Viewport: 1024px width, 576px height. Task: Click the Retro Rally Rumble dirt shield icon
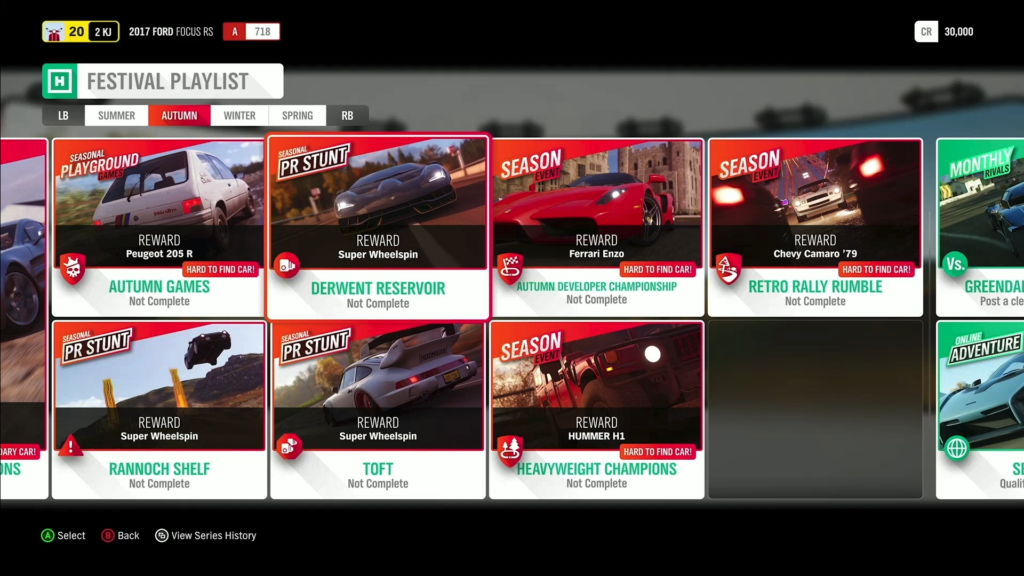coord(728,268)
